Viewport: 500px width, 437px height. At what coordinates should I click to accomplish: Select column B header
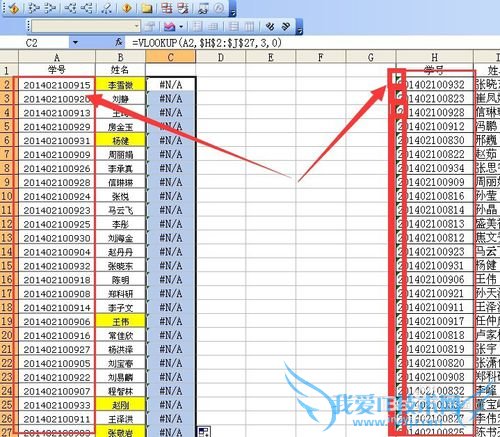tap(121, 57)
